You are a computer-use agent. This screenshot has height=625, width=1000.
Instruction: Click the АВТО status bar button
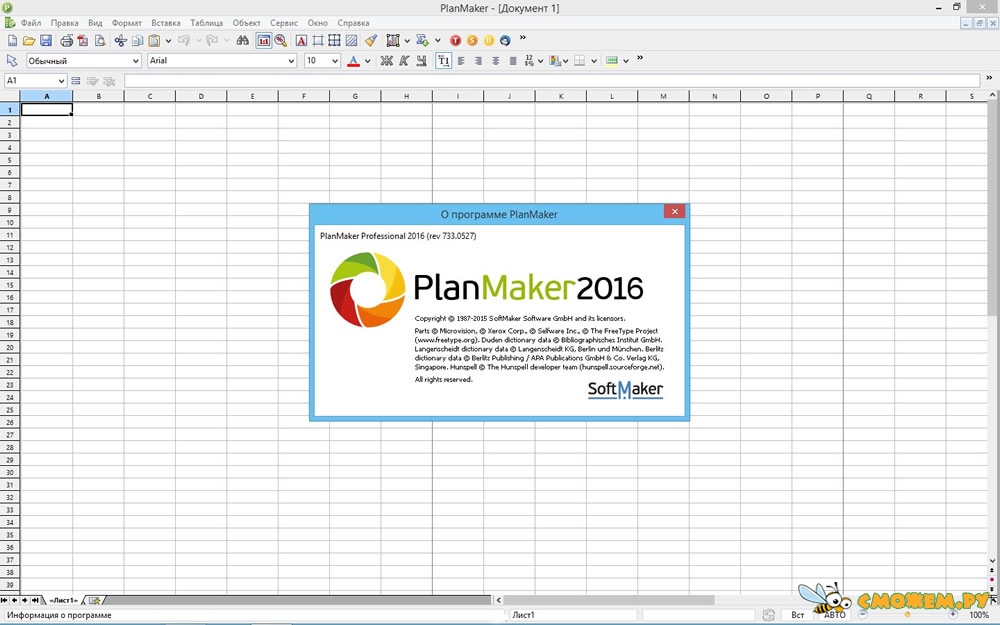pos(834,615)
